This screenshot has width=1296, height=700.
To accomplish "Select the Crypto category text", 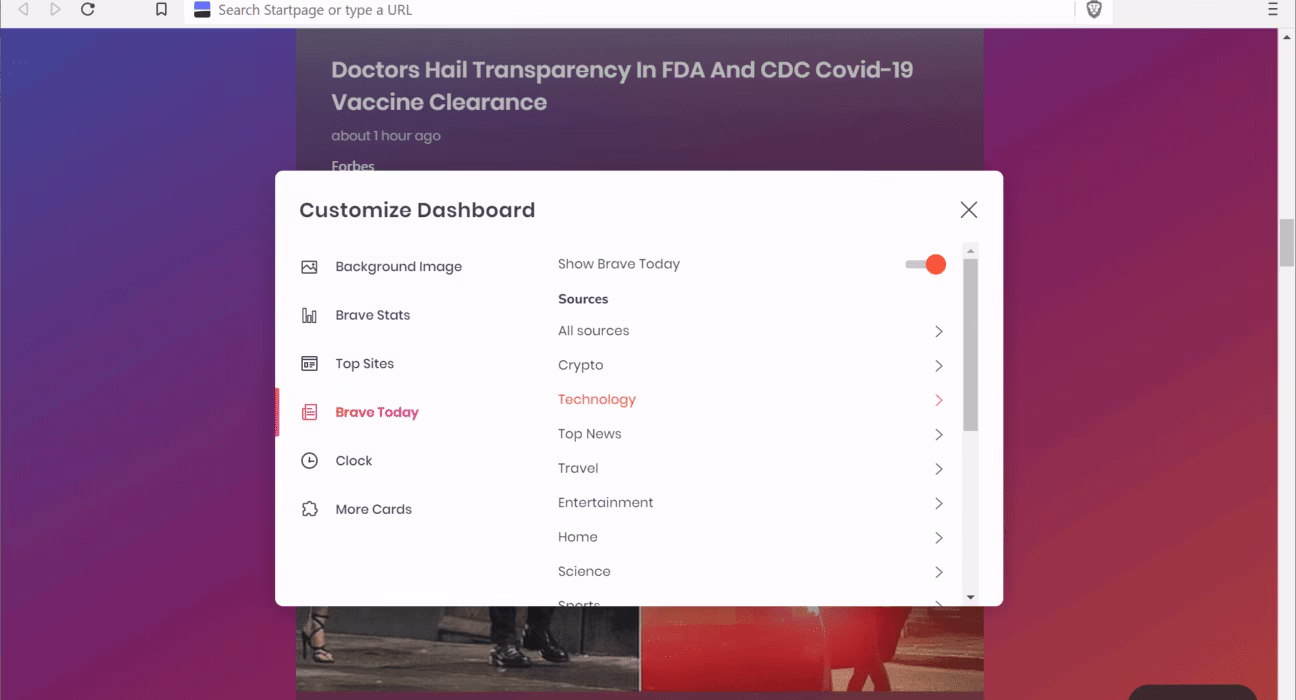I will (581, 366).
